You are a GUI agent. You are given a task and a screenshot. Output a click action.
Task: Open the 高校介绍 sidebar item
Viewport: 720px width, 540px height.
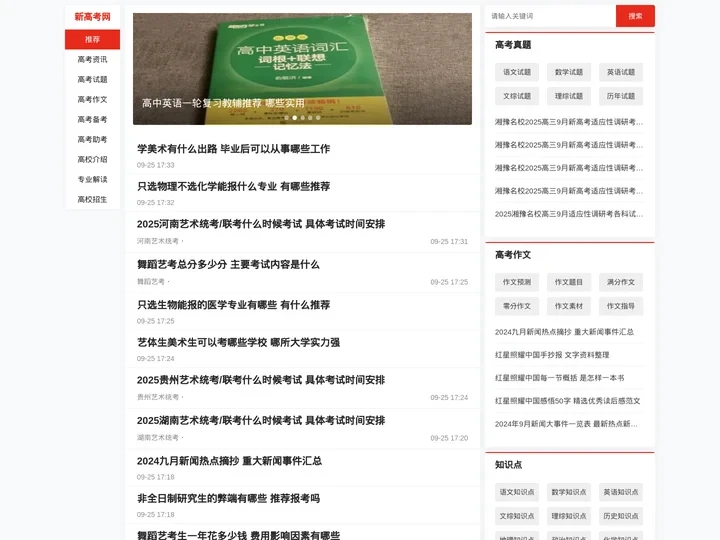[92, 159]
